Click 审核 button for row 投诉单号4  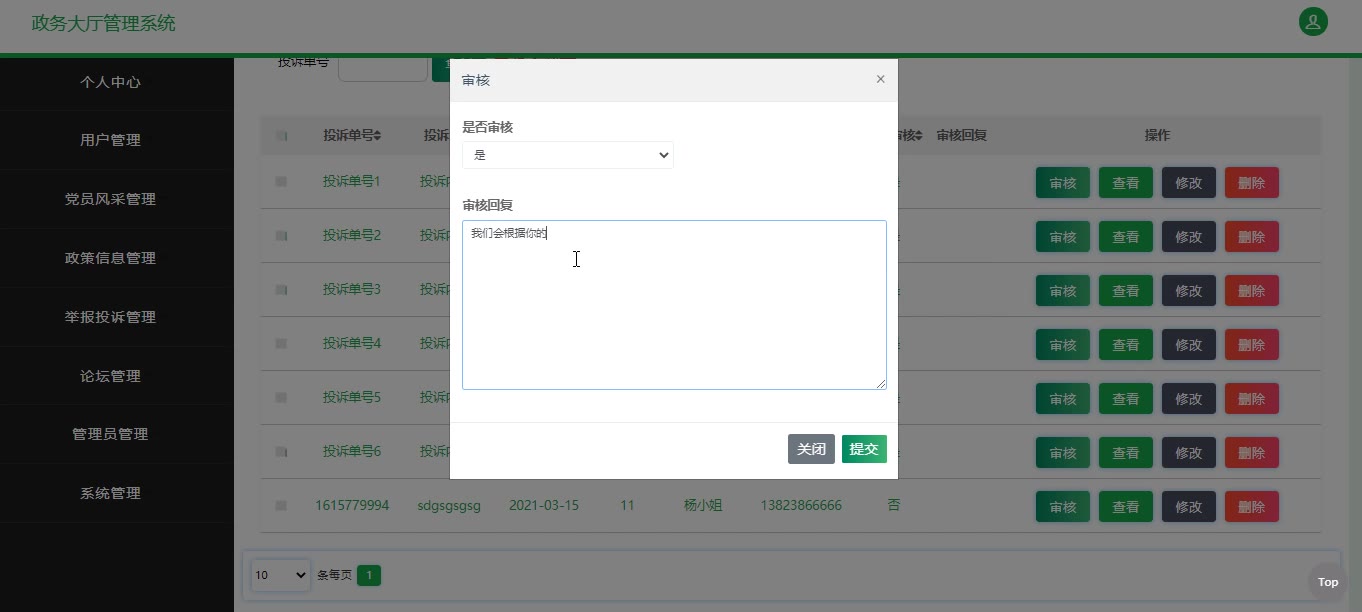(x=1063, y=345)
